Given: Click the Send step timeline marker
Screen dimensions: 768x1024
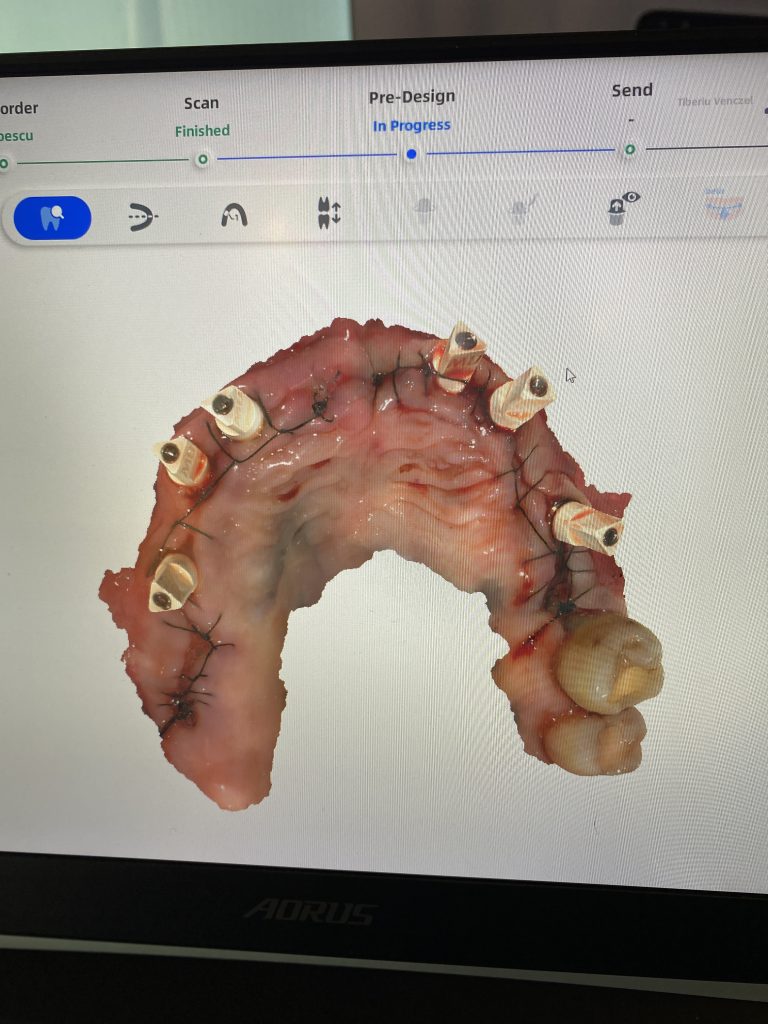Looking at the screenshot, I should pos(630,150).
